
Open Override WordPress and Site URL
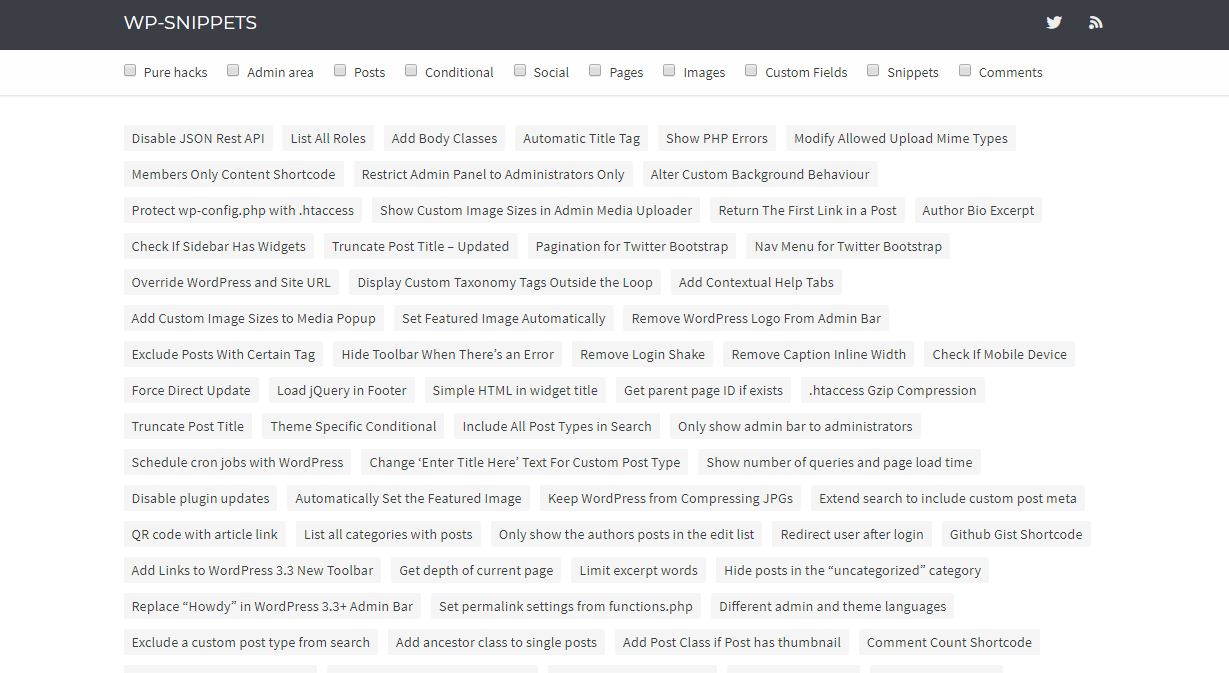click(x=231, y=282)
